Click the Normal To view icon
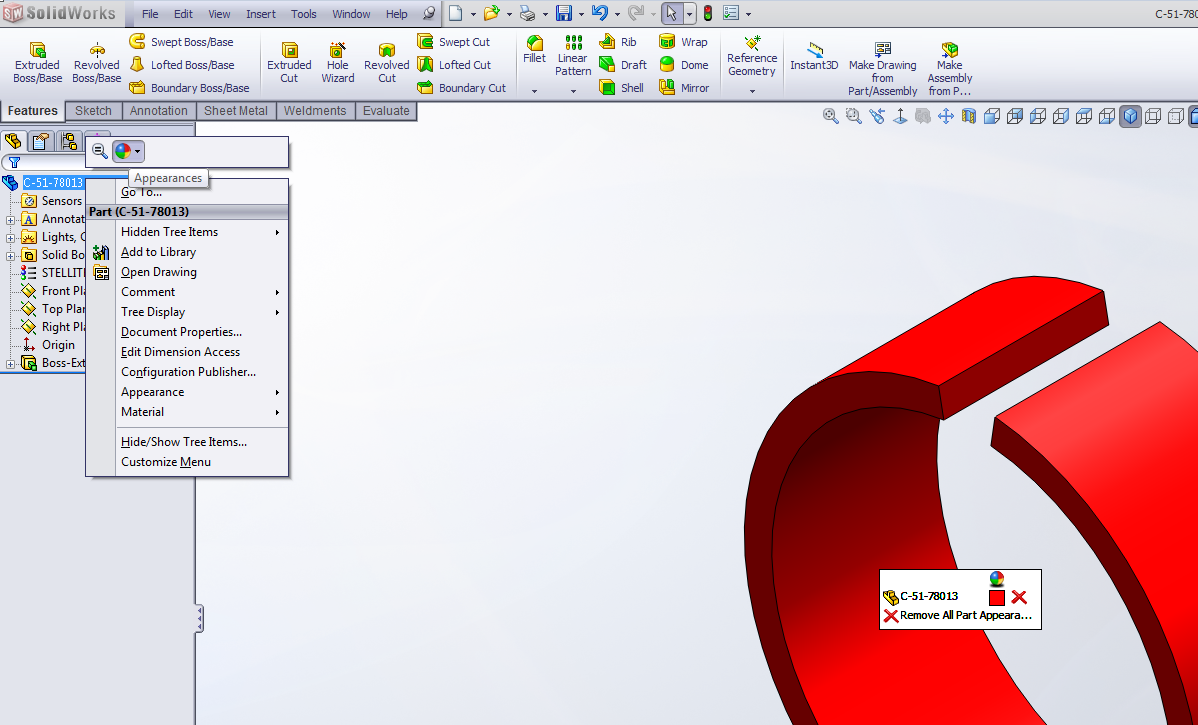 (900, 116)
